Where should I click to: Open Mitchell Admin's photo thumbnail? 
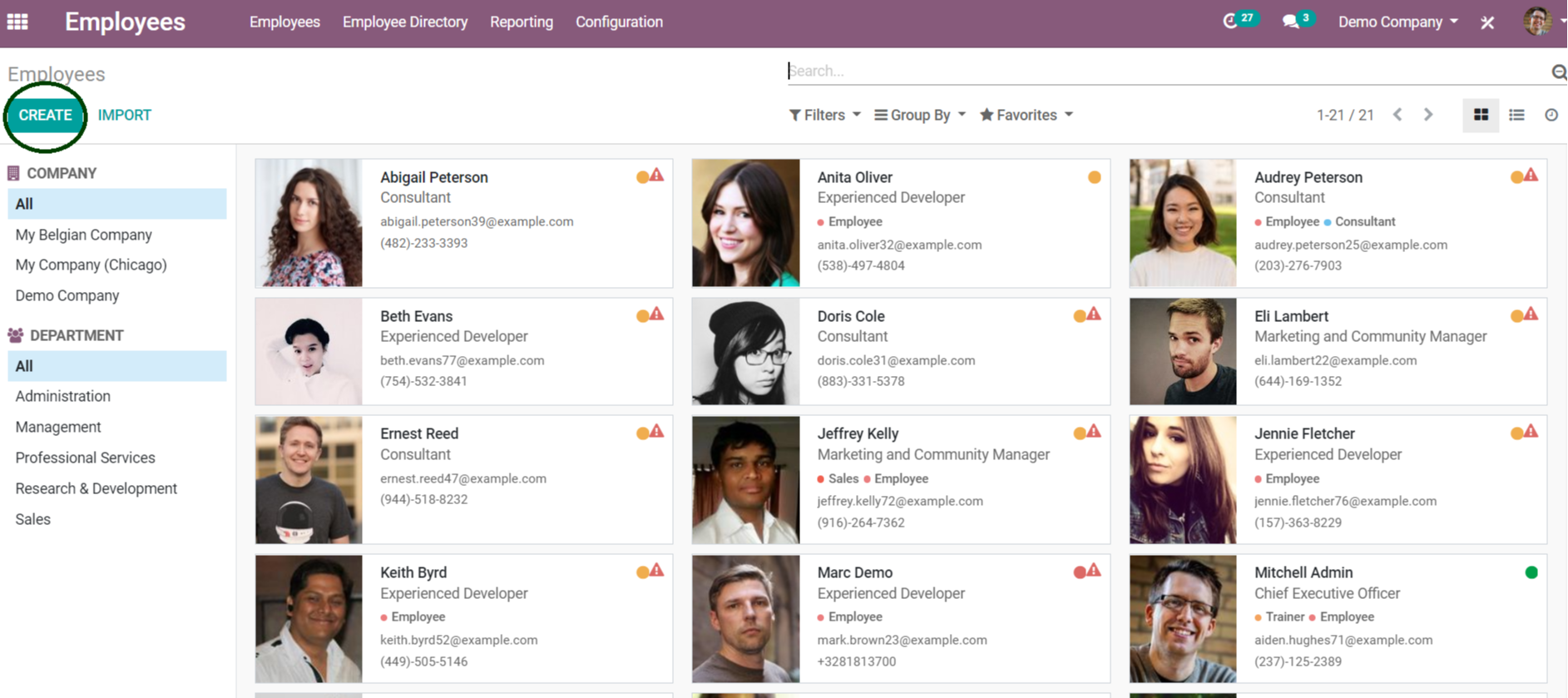(1183, 619)
